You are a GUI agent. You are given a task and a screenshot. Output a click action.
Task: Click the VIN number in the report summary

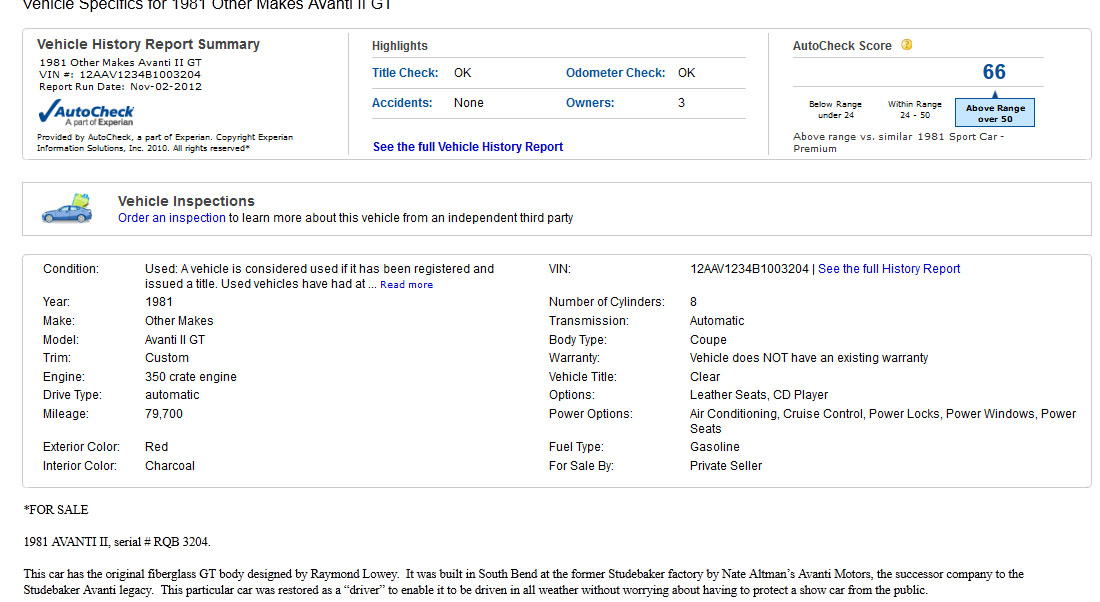click(140, 74)
